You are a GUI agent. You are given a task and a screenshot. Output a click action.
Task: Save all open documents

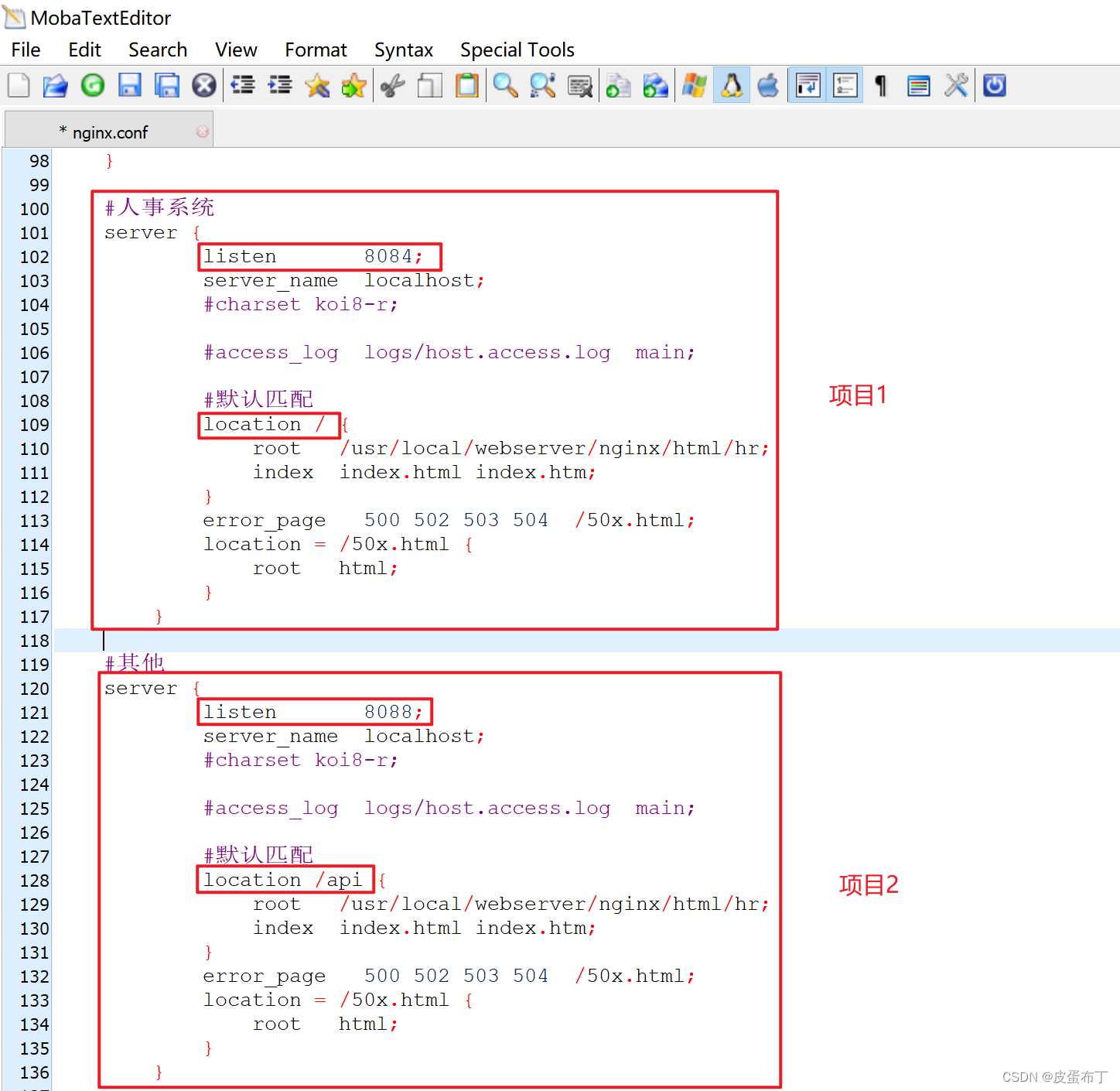(x=166, y=85)
